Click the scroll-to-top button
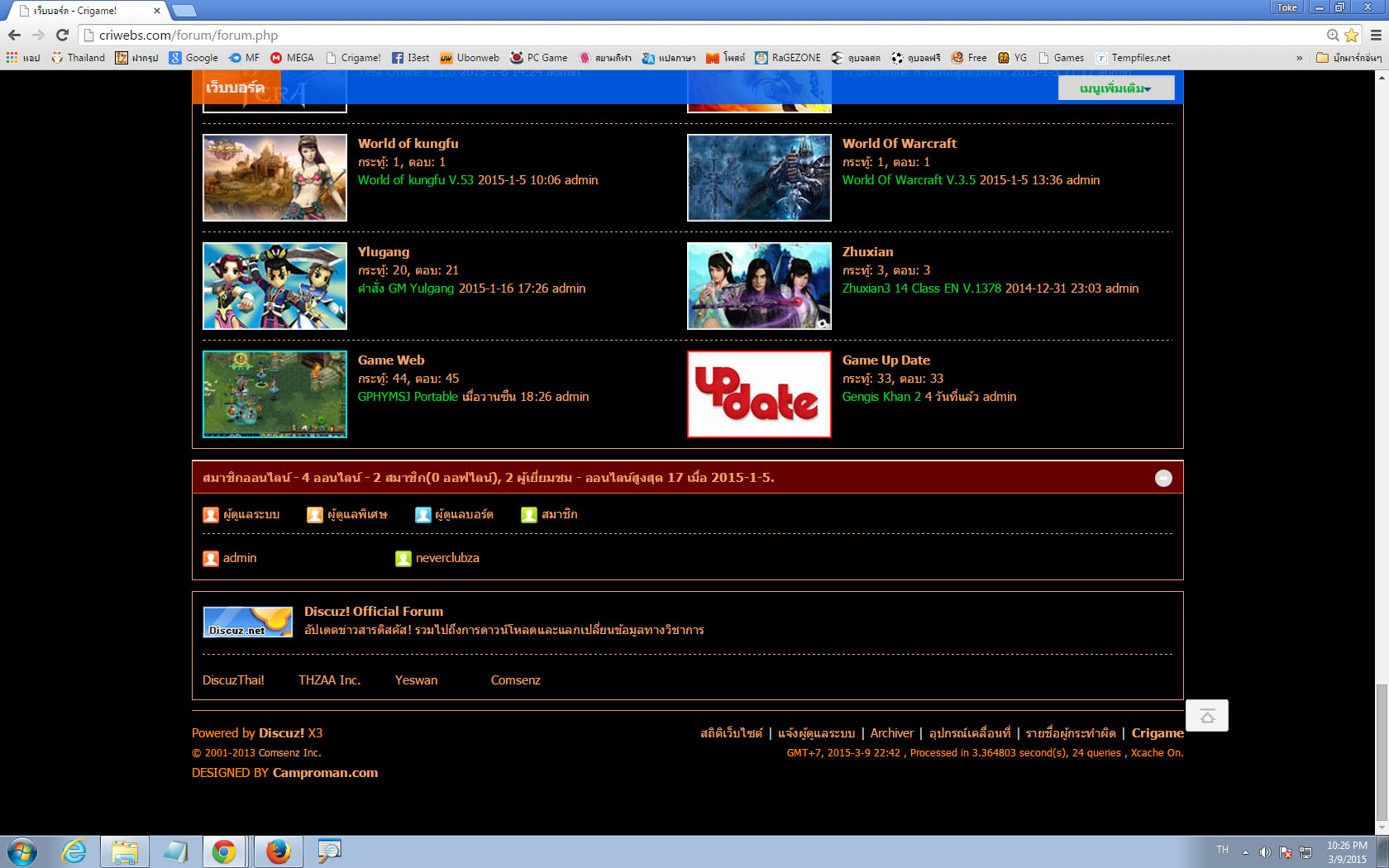The width and height of the screenshot is (1389, 868). click(1207, 716)
